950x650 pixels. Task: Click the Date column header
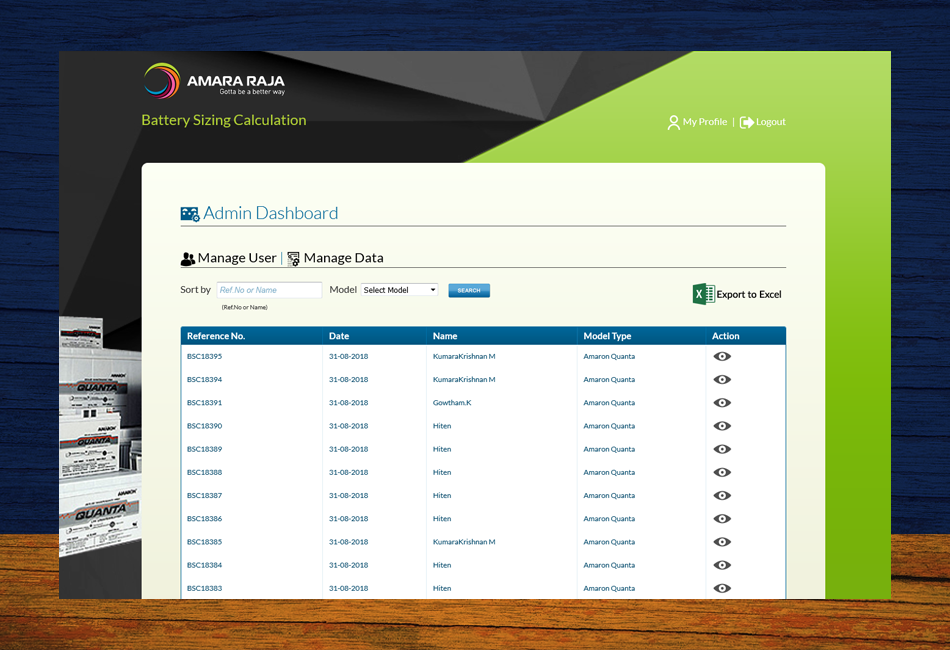339,336
